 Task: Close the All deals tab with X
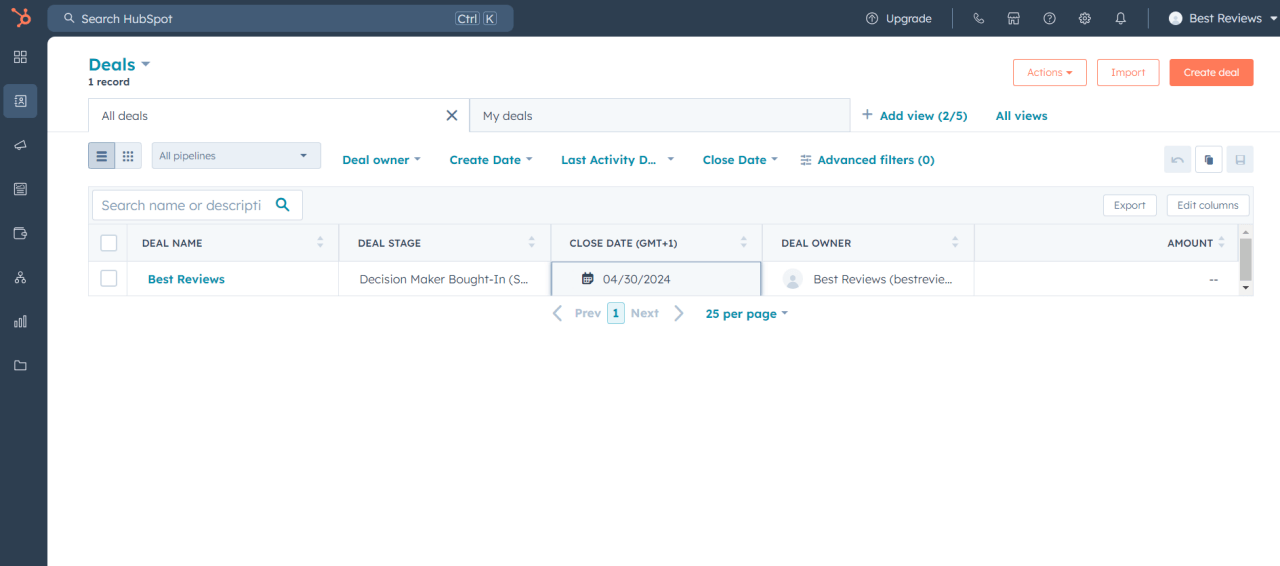(452, 115)
